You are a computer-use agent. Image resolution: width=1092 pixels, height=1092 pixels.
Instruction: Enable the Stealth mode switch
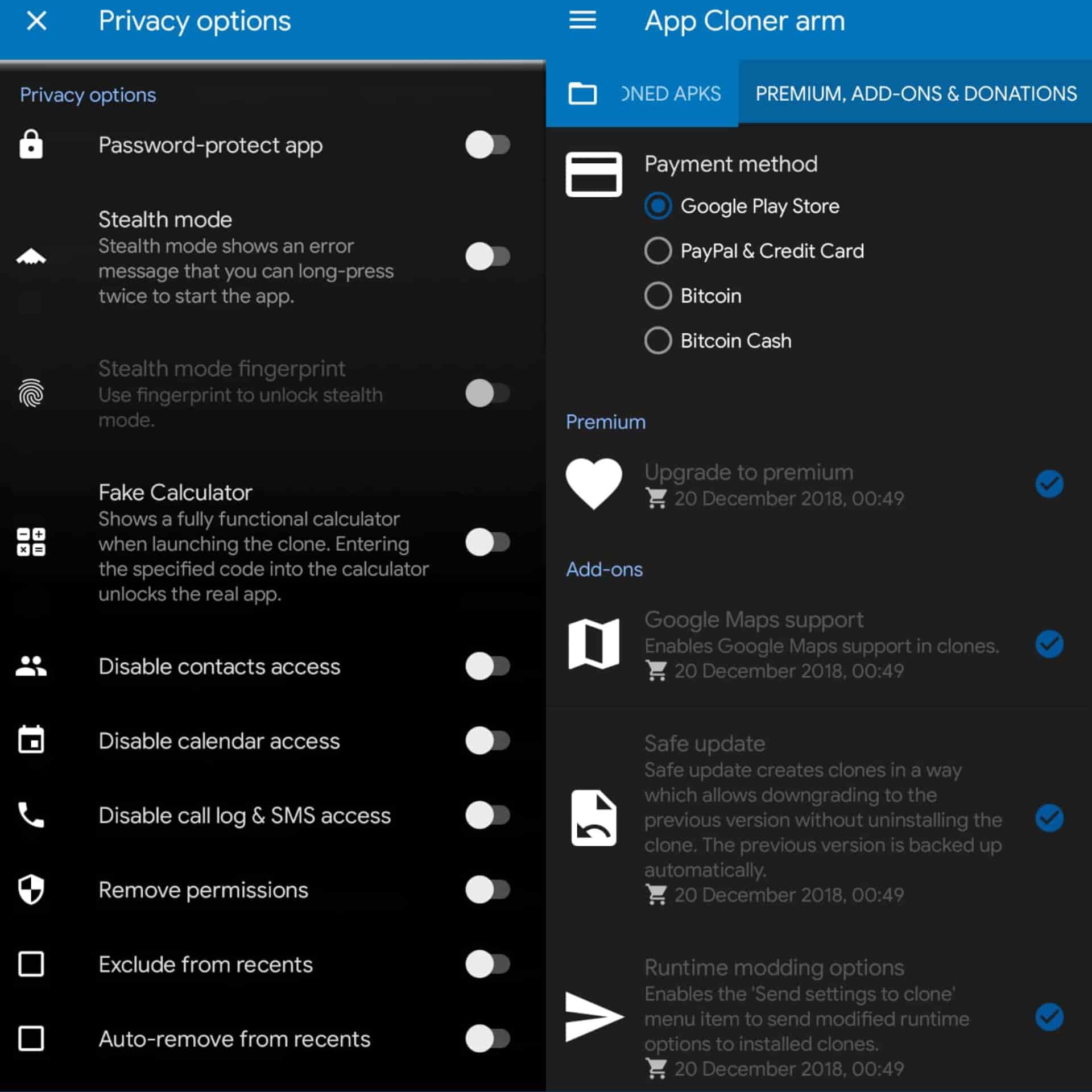tap(487, 257)
